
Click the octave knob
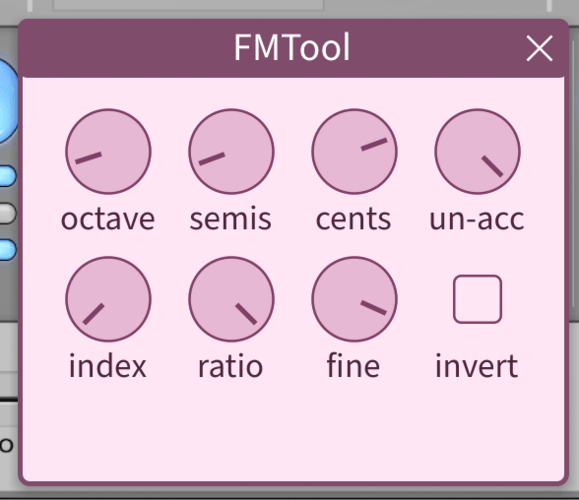pos(108,151)
